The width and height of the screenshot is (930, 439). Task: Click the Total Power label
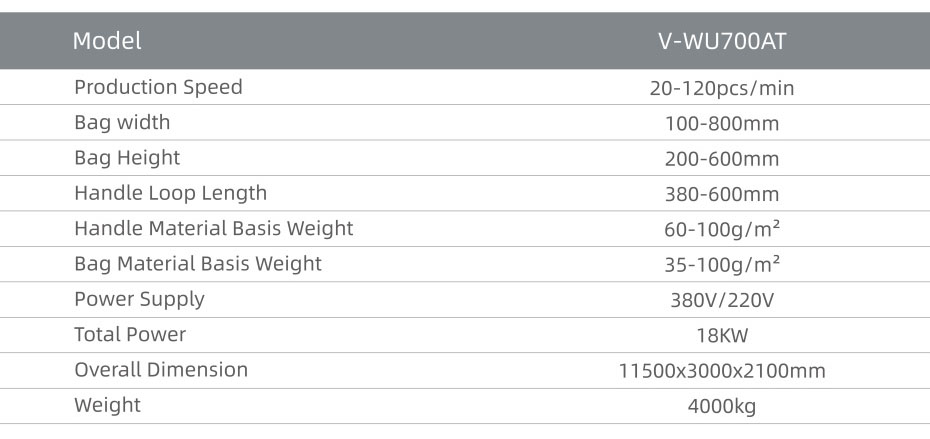130,335
